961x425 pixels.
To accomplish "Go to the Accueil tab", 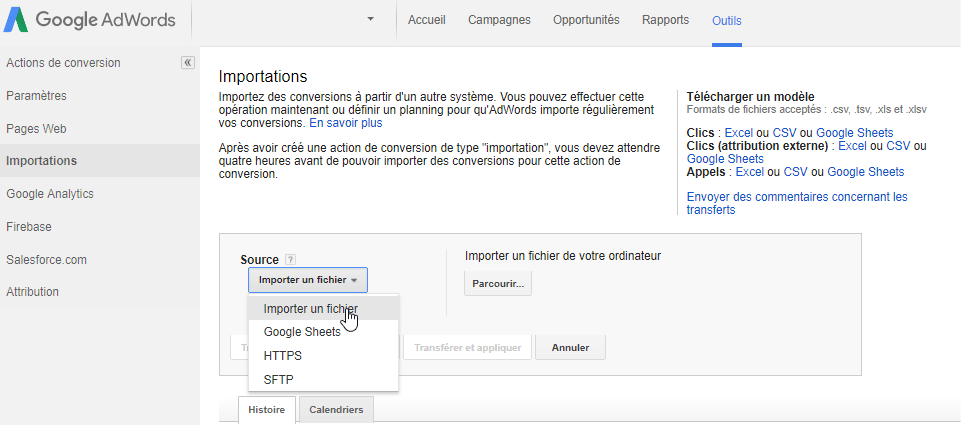I will click(x=427, y=20).
